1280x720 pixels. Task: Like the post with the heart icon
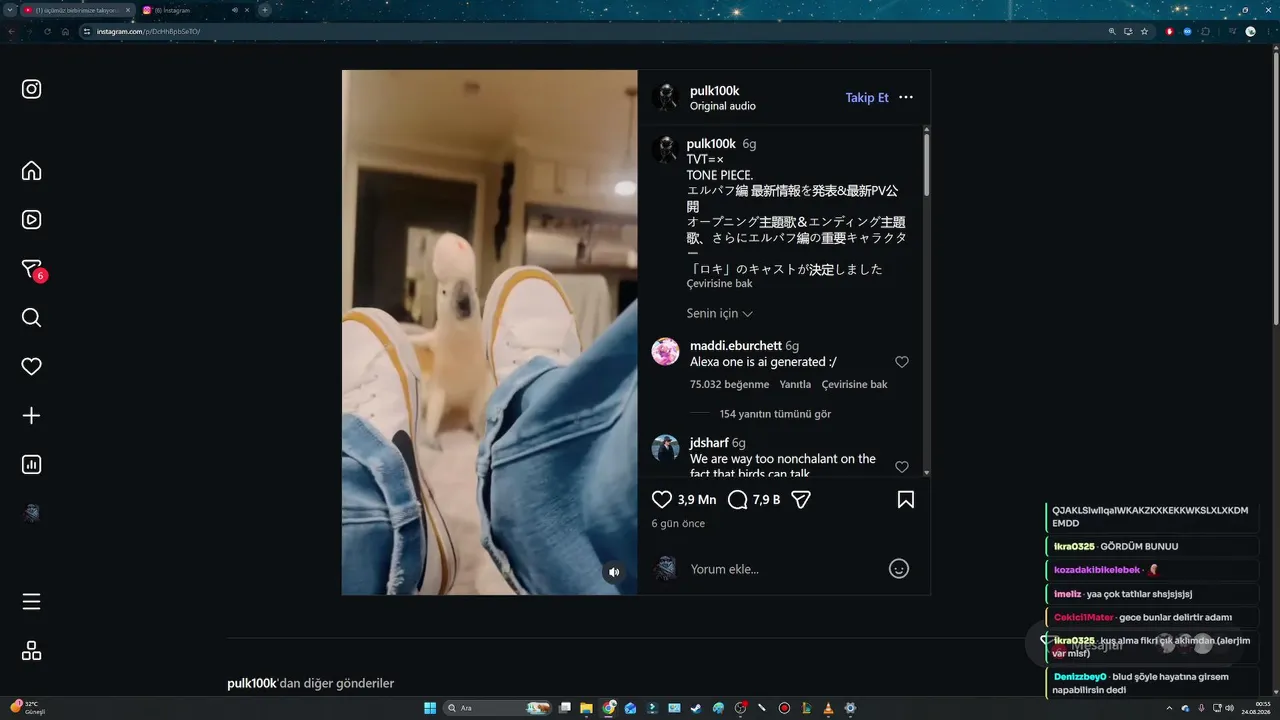pyautogui.click(x=662, y=499)
